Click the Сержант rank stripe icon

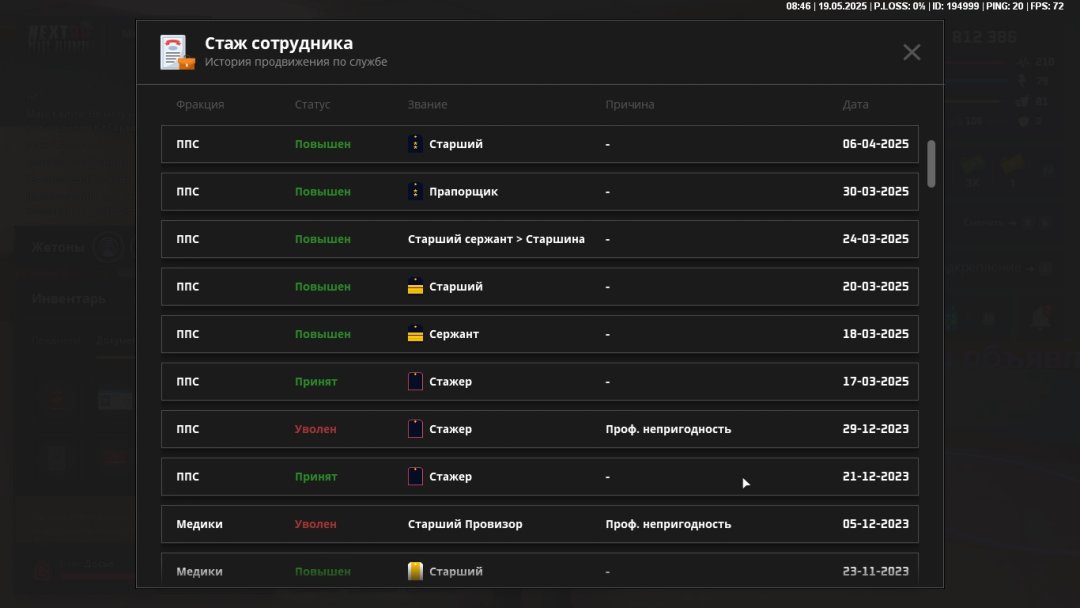tap(415, 335)
